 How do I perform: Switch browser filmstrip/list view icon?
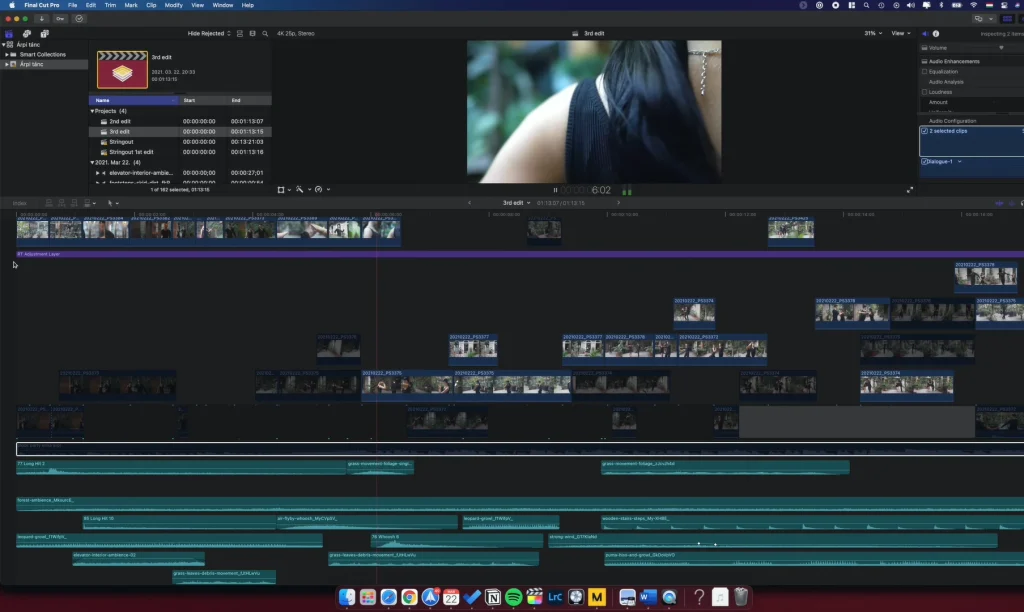tap(253, 33)
